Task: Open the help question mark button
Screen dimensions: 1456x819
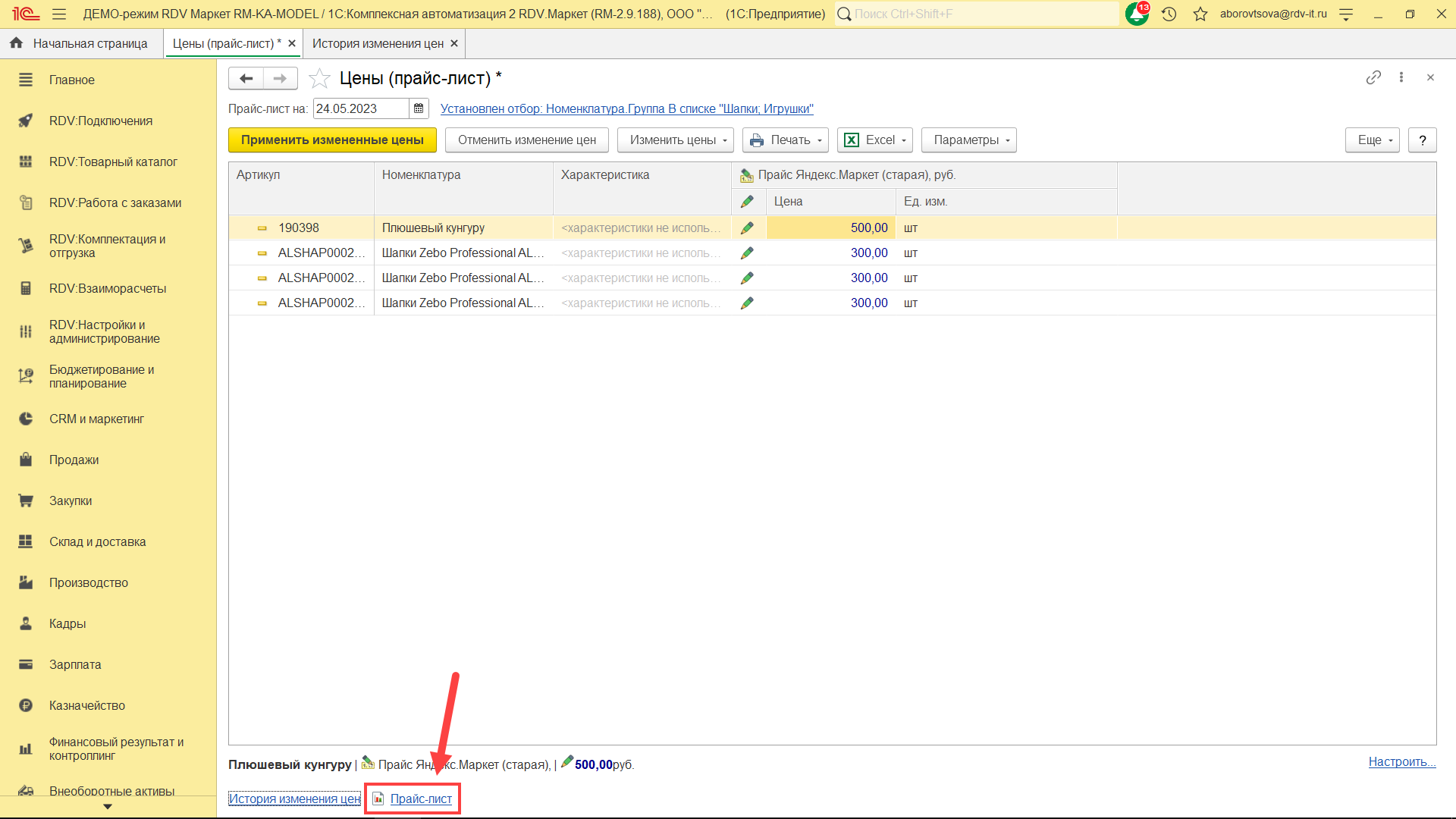Action: (1422, 140)
